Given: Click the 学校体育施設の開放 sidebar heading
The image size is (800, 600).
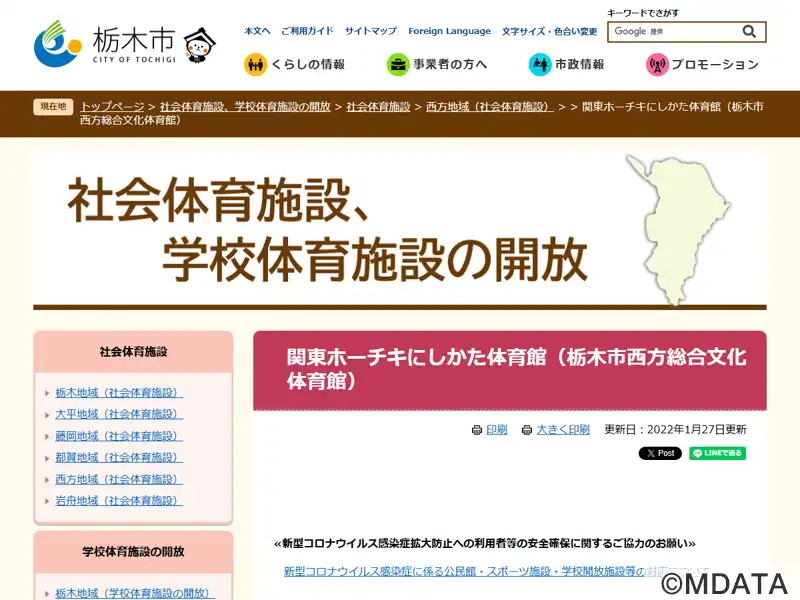Looking at the screenshot, I should click(x=133, y=552).
